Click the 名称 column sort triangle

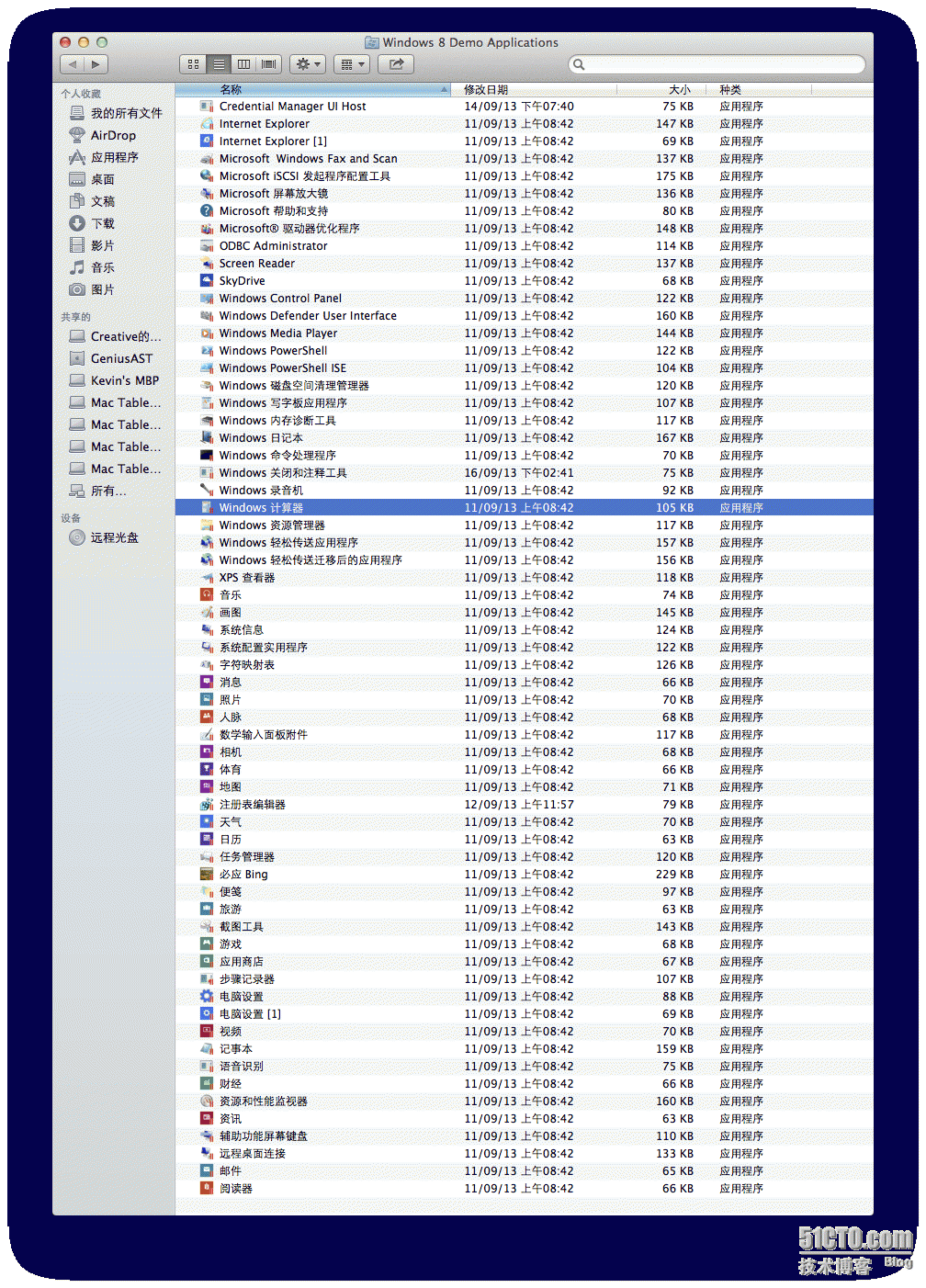point(444,89)
